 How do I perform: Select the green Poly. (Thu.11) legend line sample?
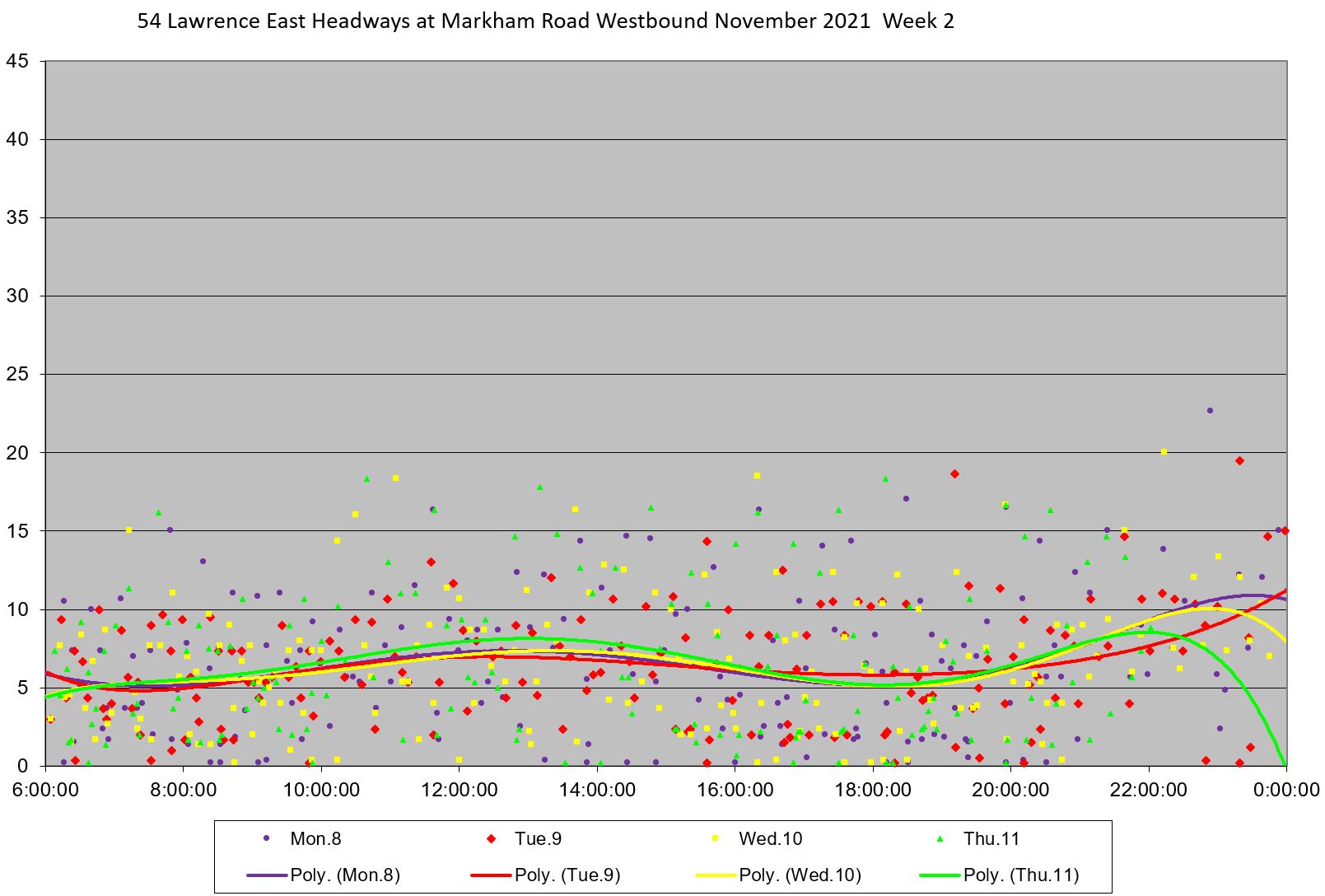pos(940,875)
